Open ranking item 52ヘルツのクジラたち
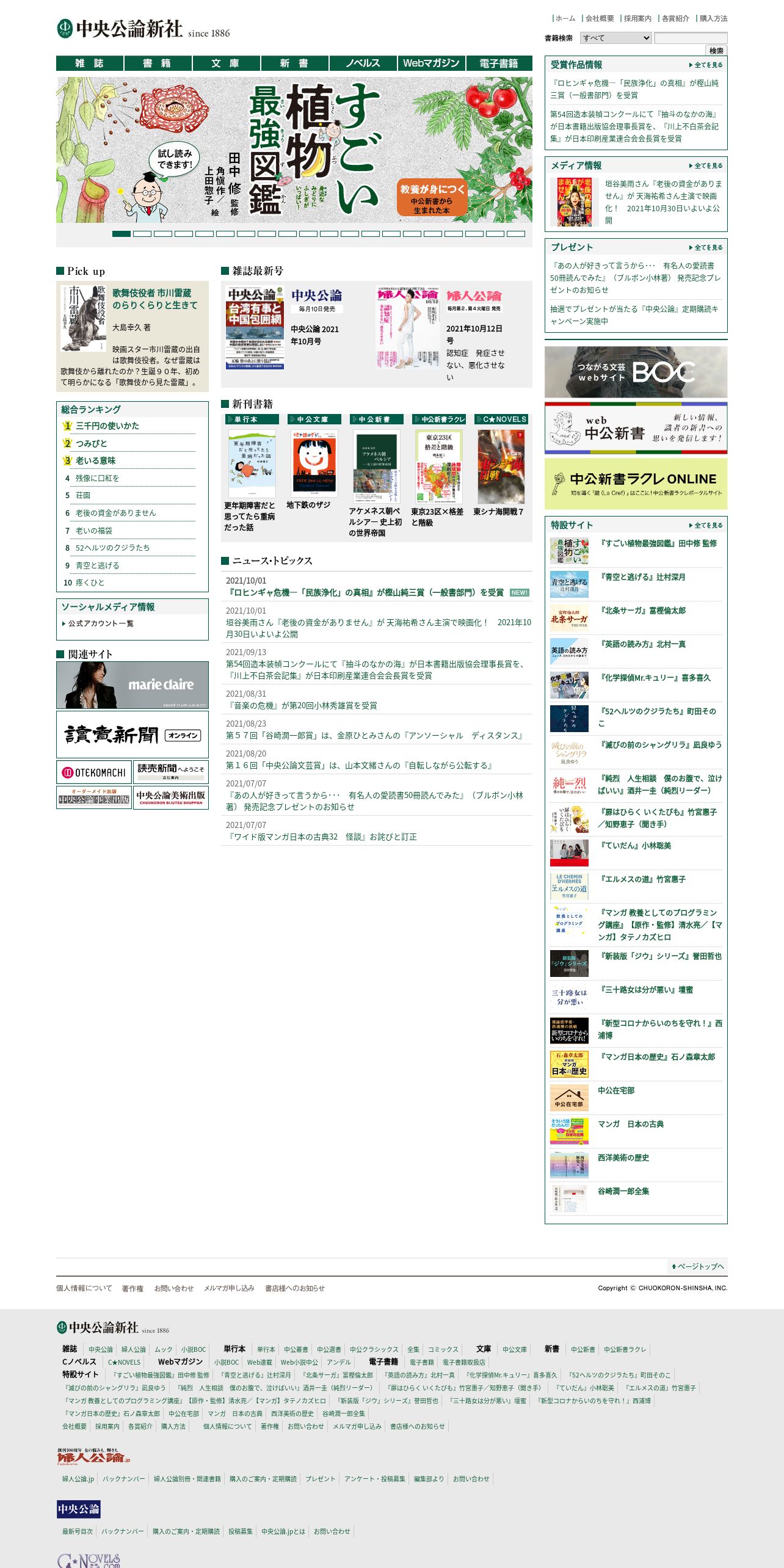The image size is (784, 1568). tap(112, 548)
